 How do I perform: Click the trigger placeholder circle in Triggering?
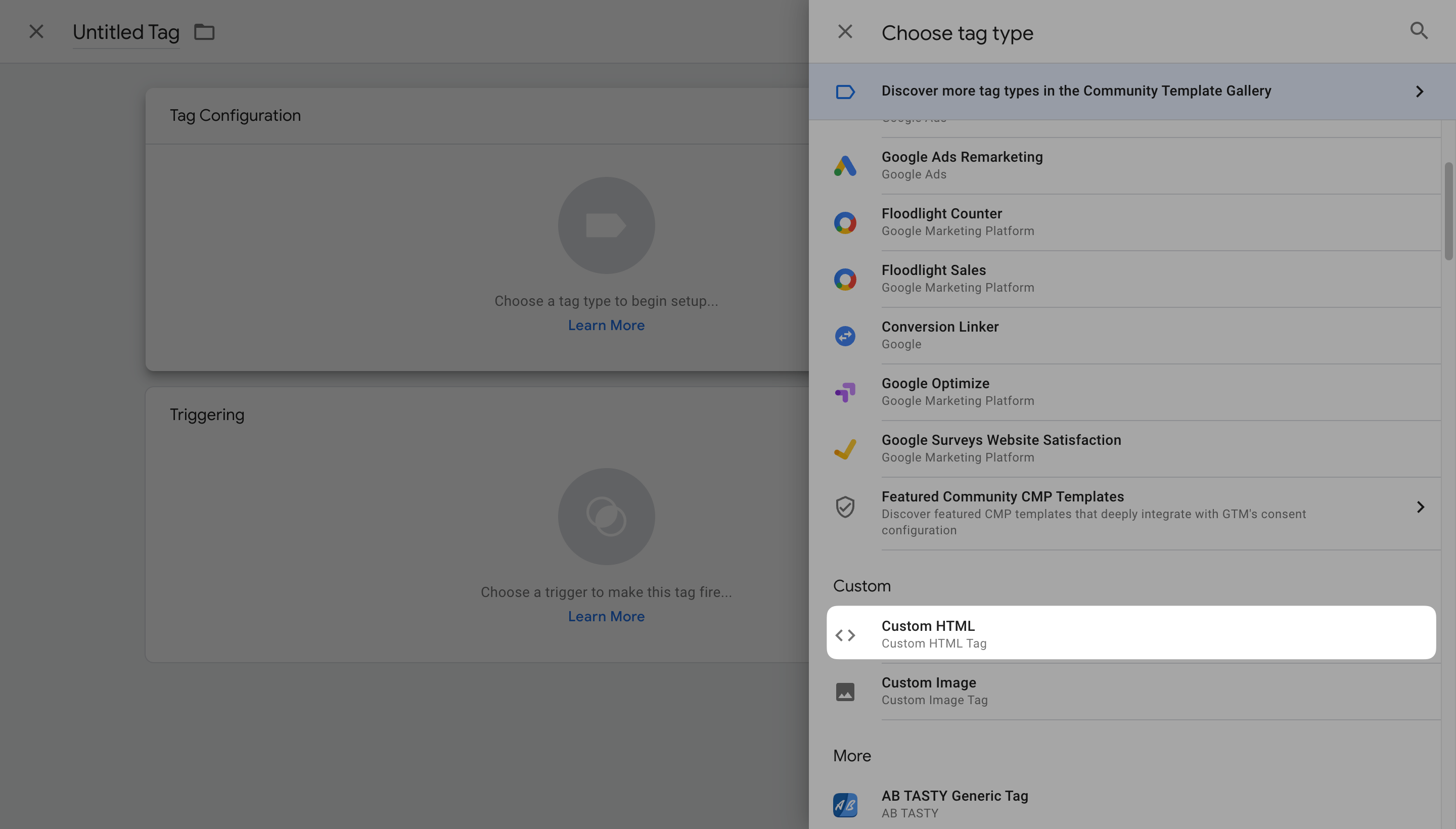(x=606, y=517)
